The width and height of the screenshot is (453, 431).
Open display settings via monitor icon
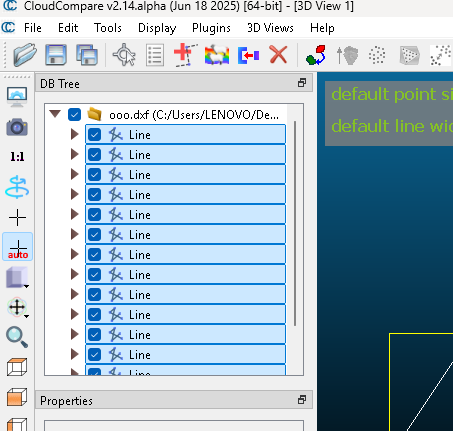click(17, 97)
